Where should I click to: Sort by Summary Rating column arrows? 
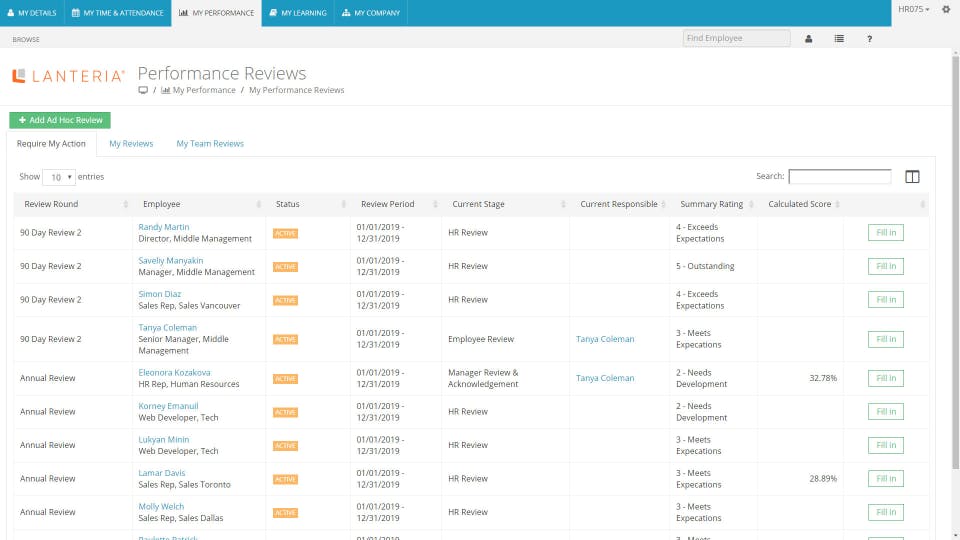[751, 204]
